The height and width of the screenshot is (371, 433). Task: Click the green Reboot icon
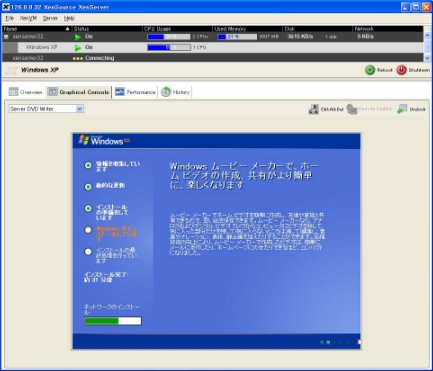pyautogui.click(x=370, y=70)
